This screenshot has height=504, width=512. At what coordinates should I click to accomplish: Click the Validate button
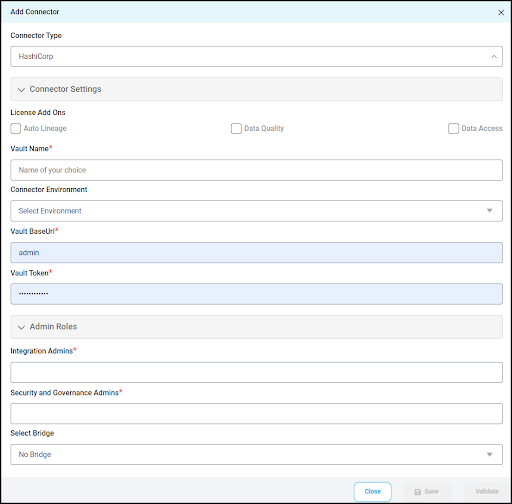pos(487,491)
